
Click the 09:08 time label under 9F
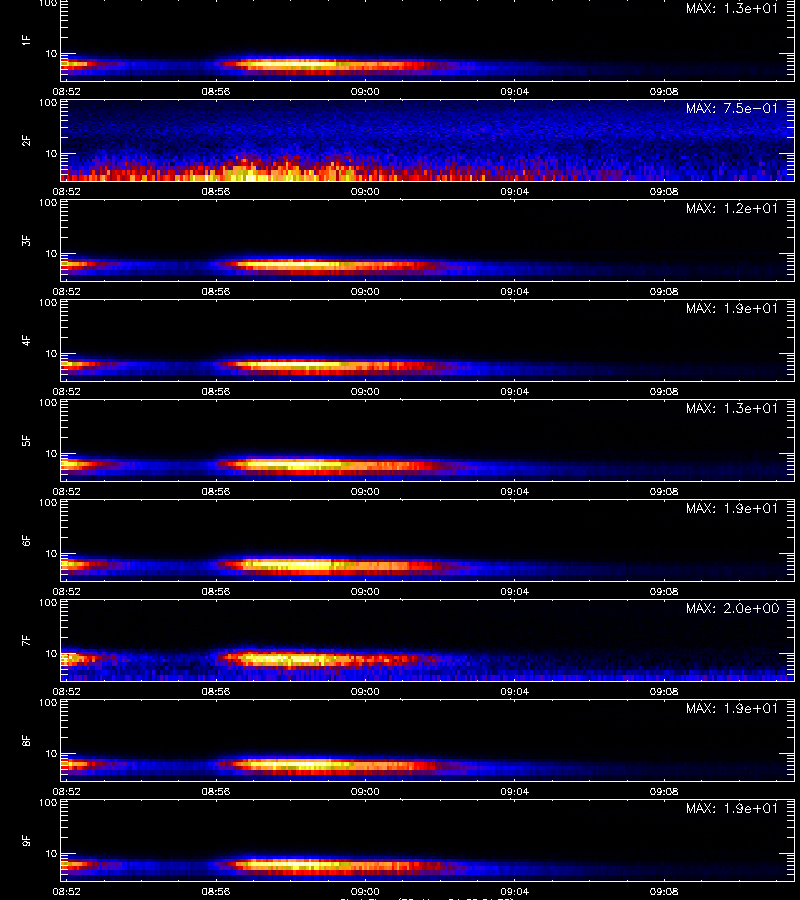click(664, 891)
